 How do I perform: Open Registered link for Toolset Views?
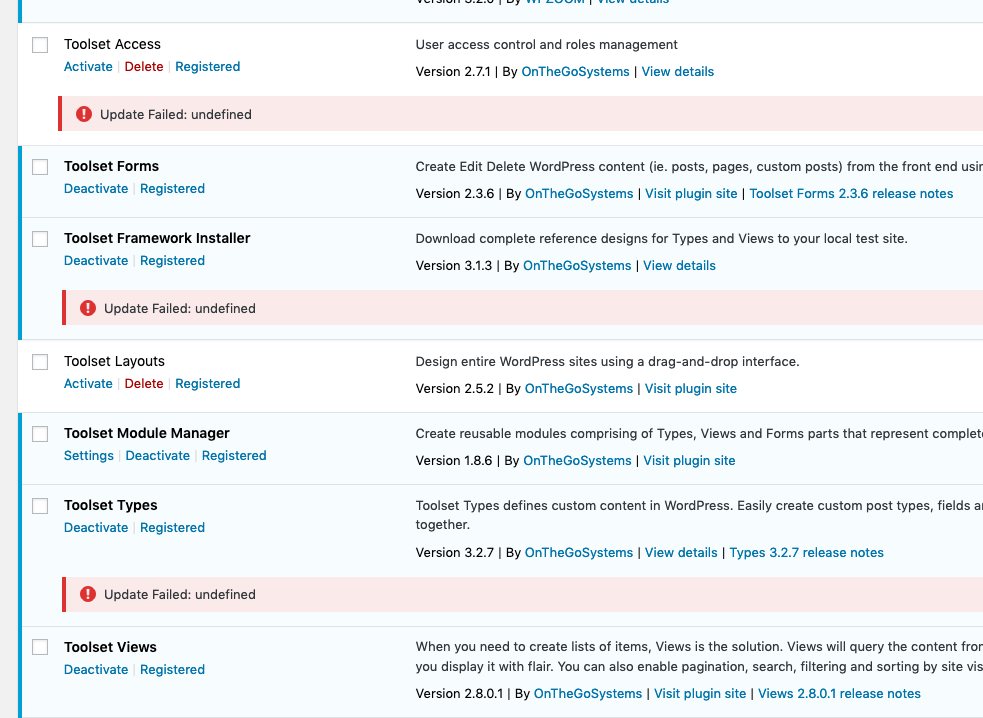[172, 670]
